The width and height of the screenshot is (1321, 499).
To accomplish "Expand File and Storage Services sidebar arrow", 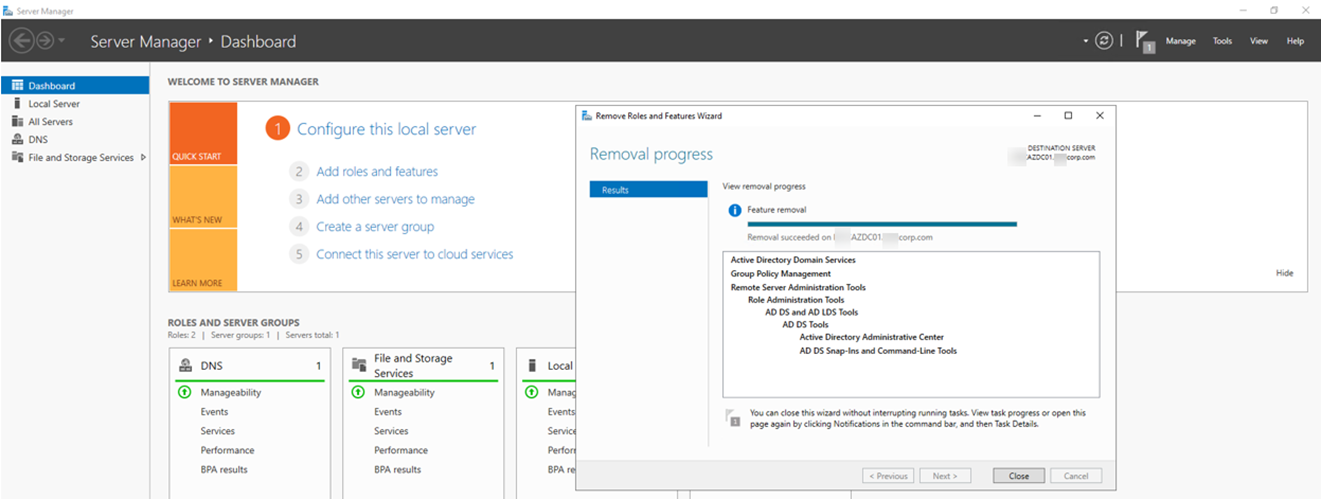I will 143,158.
